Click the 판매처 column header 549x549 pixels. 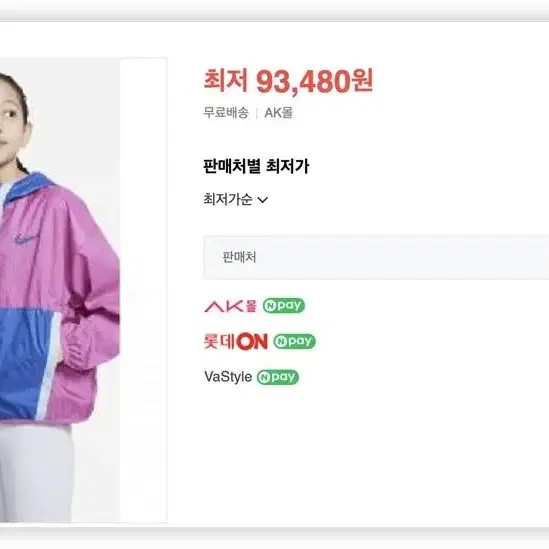click(239, 257)
